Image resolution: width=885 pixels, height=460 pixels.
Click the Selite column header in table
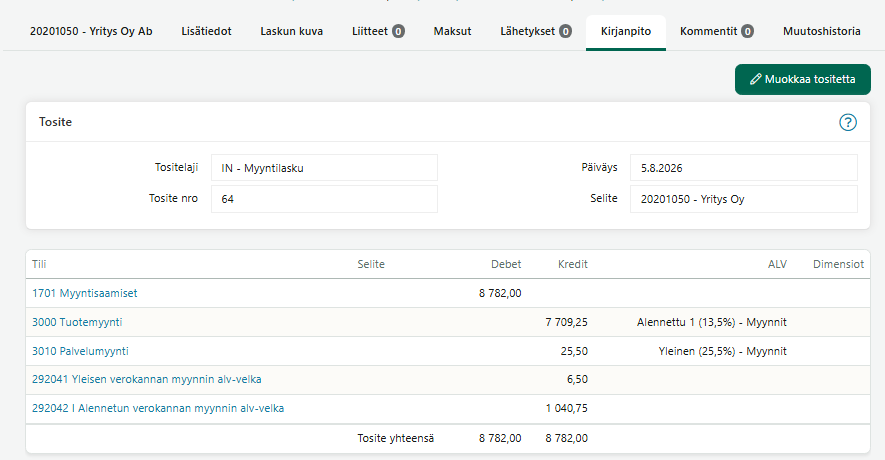(x=371, y=264)
